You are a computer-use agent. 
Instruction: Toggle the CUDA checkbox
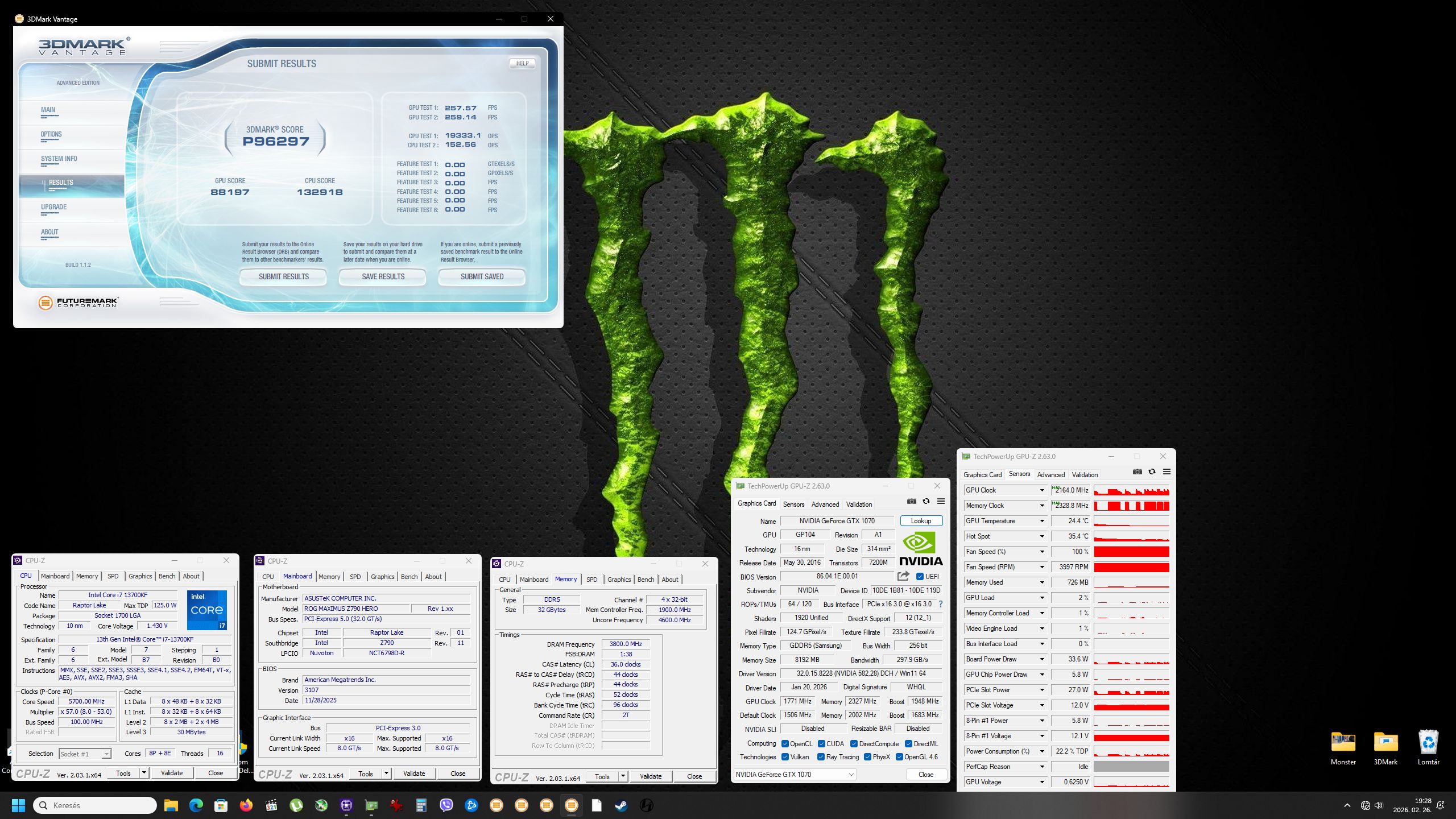(821, 744)
